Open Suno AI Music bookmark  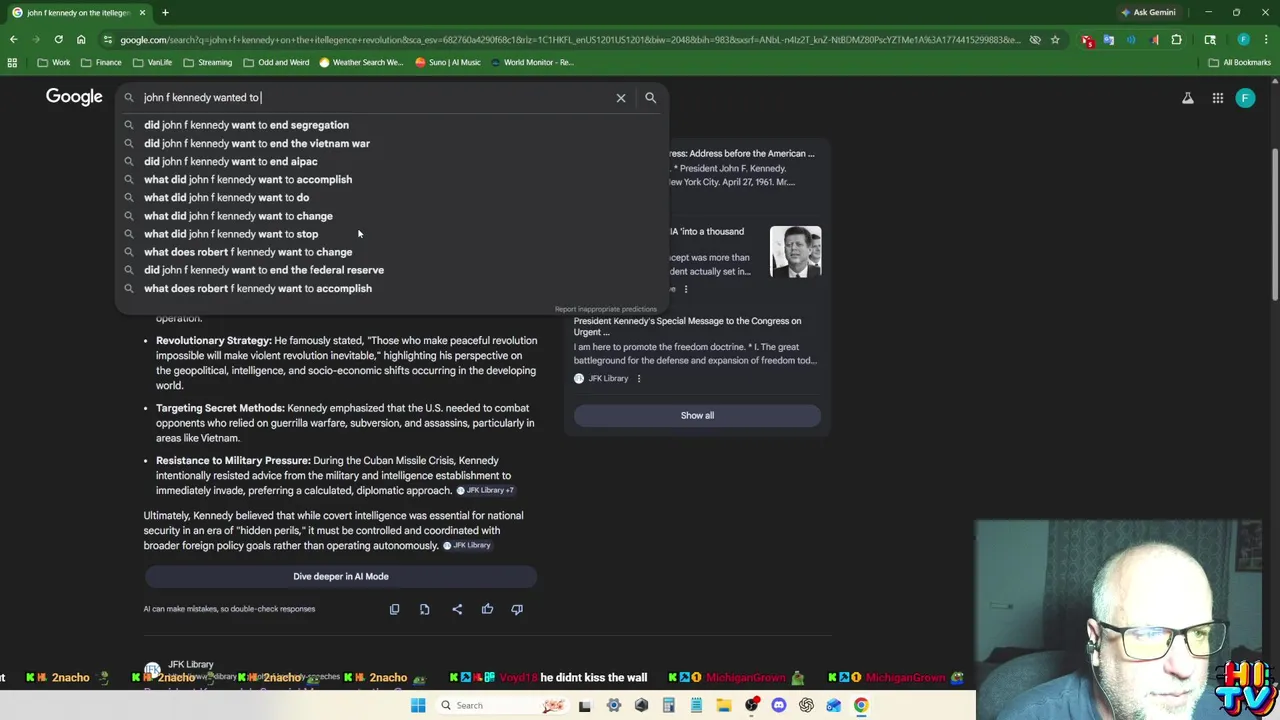pos(449,62)
